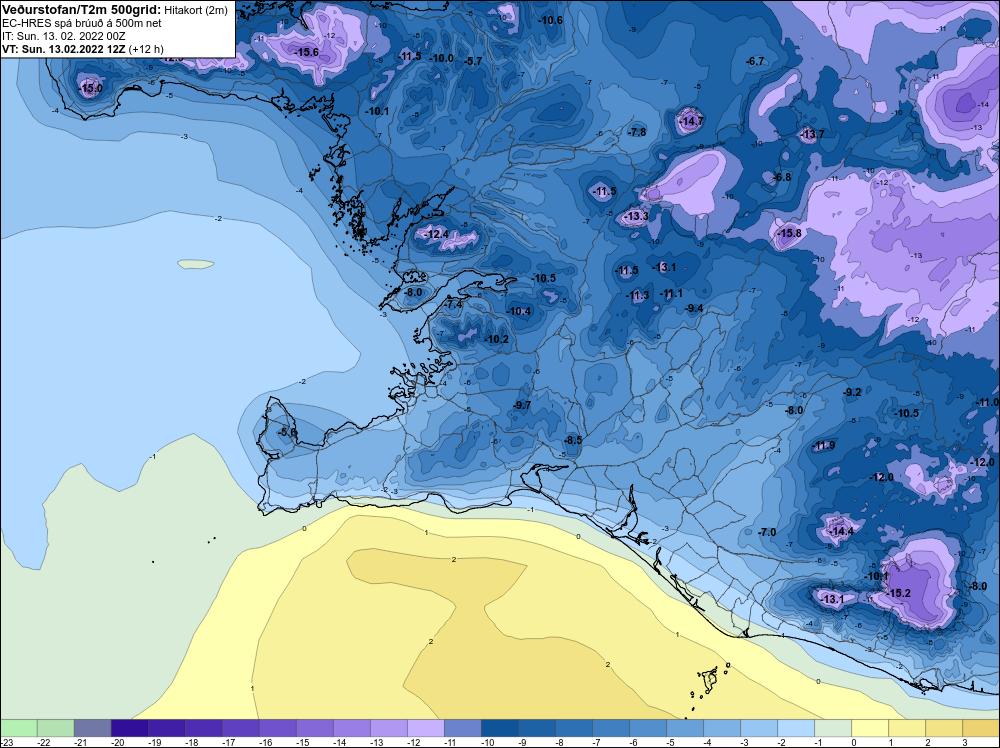Select the -8.5 temperature label

[x=573, y=440]
